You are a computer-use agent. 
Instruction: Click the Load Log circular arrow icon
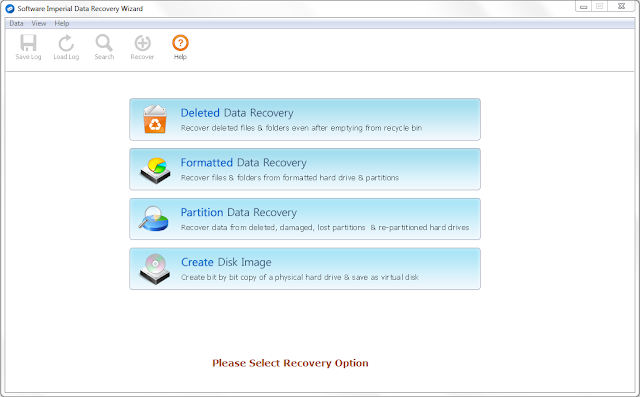point(66,42)
